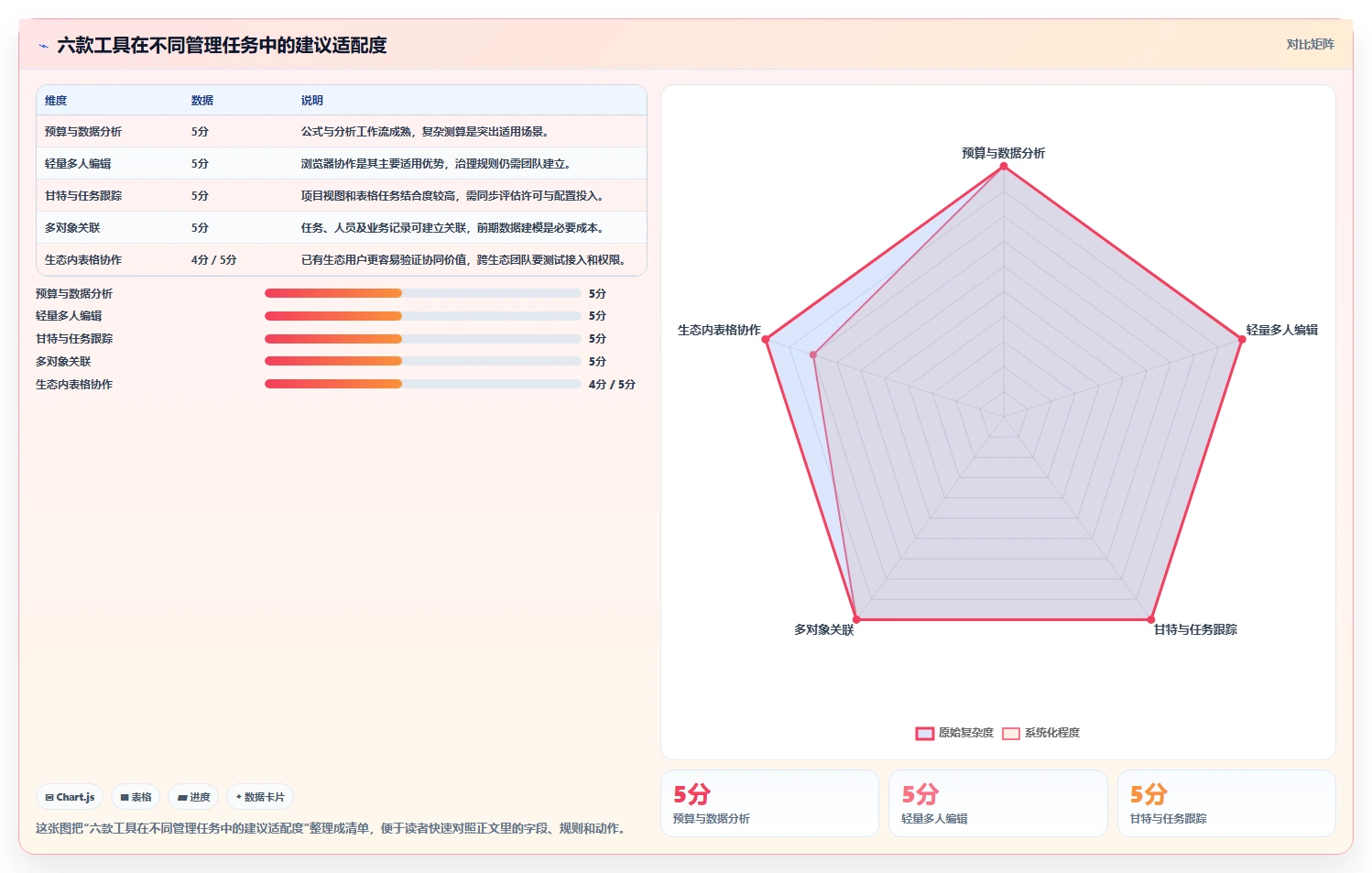The height and width of the screenshot is (873, 1372).
Task: Click the footer caption starting 这张图把
Action: click(x=332, y=828)
